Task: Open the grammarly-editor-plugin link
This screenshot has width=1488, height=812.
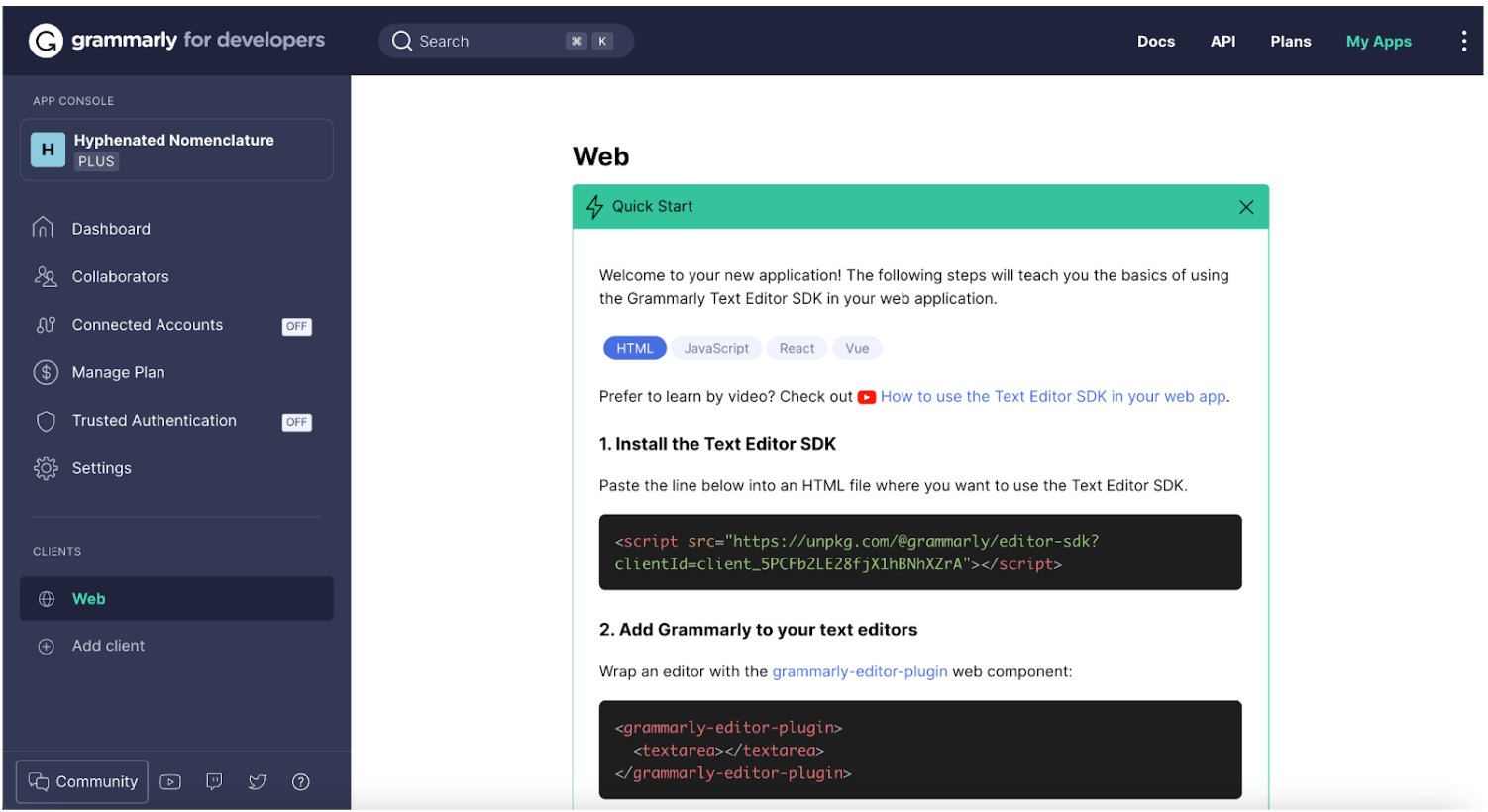Action: (x=860, y=671)
